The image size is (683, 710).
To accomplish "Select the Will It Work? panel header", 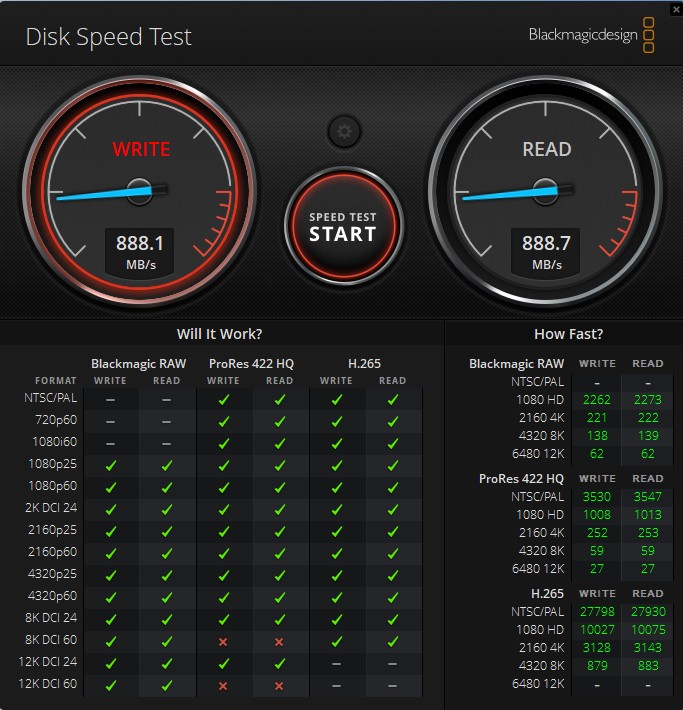I will click(x=219, y=334).
